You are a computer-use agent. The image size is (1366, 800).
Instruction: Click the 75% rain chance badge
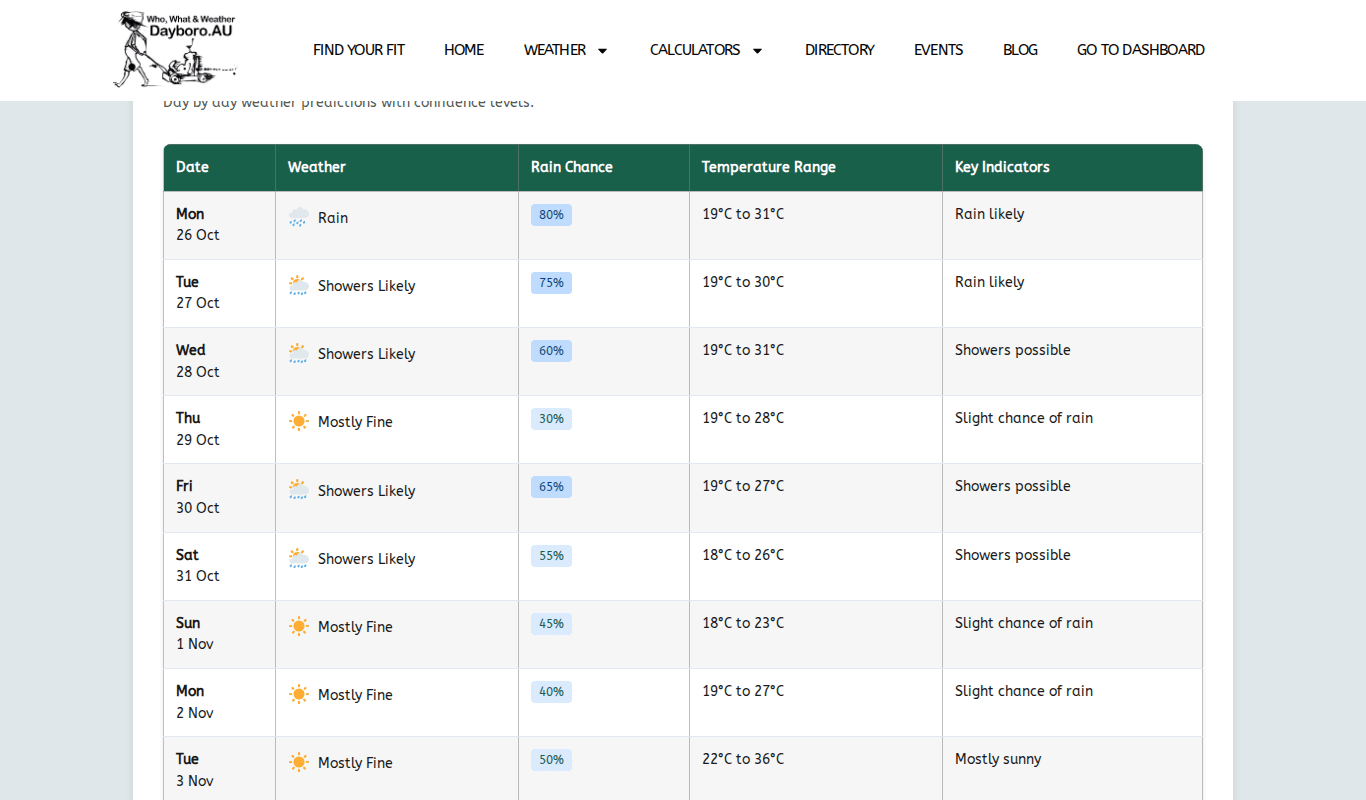551,283
